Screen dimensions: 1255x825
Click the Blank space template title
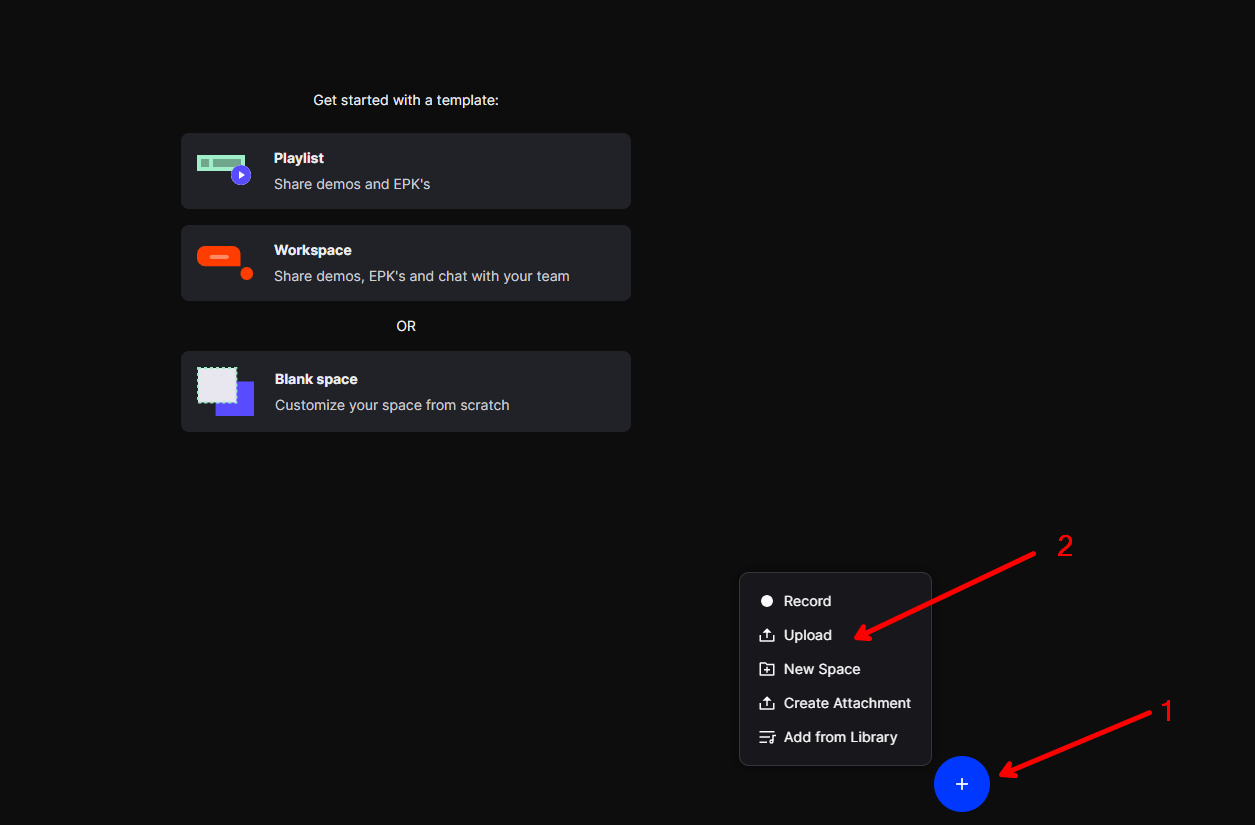(x=316, y=379)
